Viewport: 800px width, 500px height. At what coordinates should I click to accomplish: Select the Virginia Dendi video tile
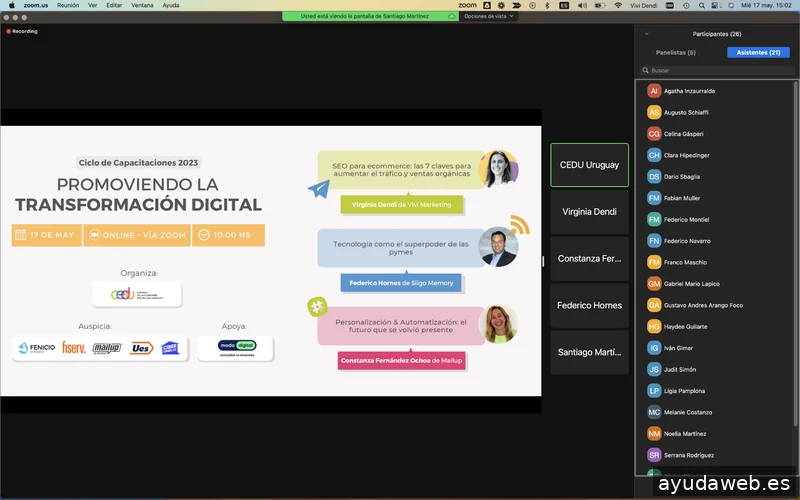pyautogui.click(x=589, y=212)
